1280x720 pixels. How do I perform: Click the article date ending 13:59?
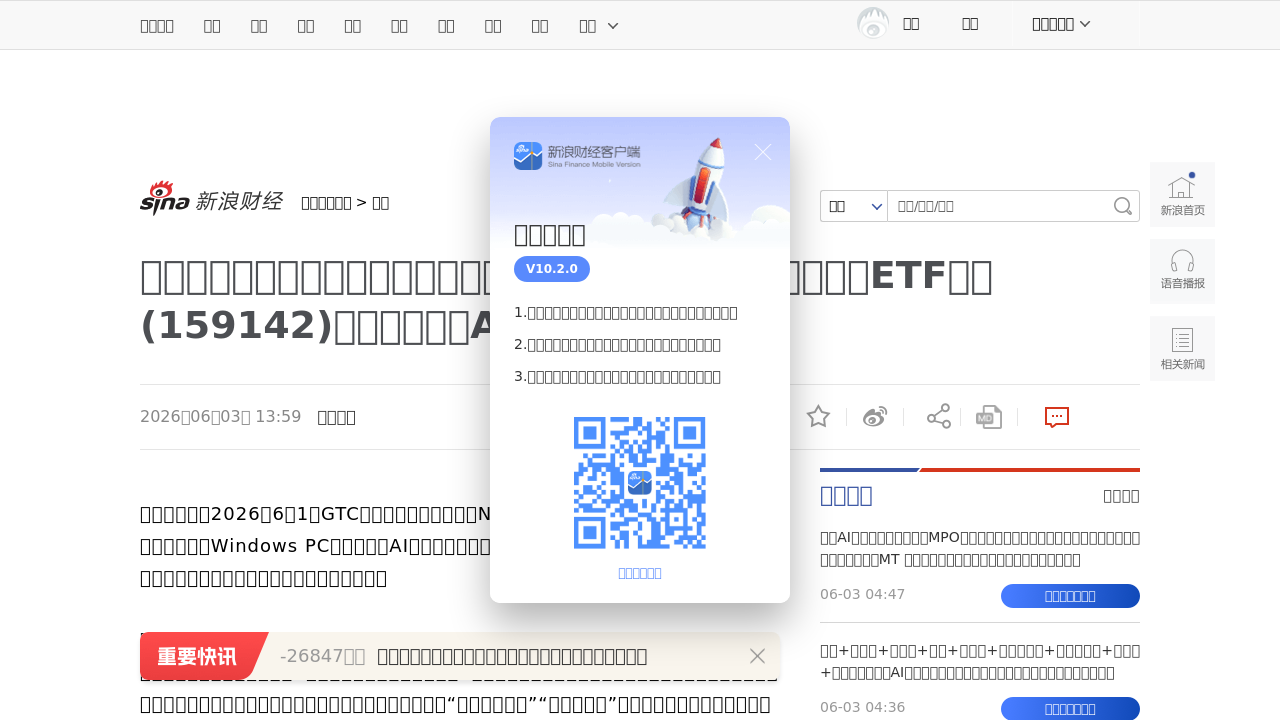coord(220,417)
